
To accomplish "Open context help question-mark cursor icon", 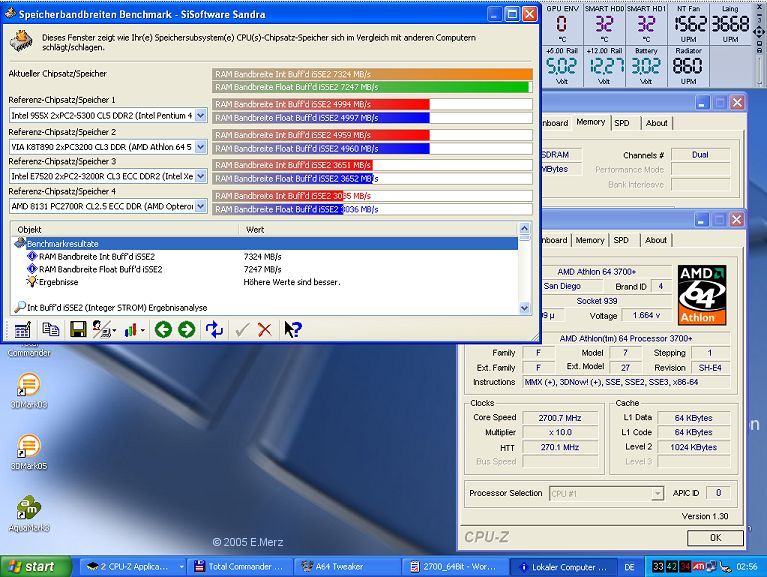I will pyautogui.click(x=293, y=330).
